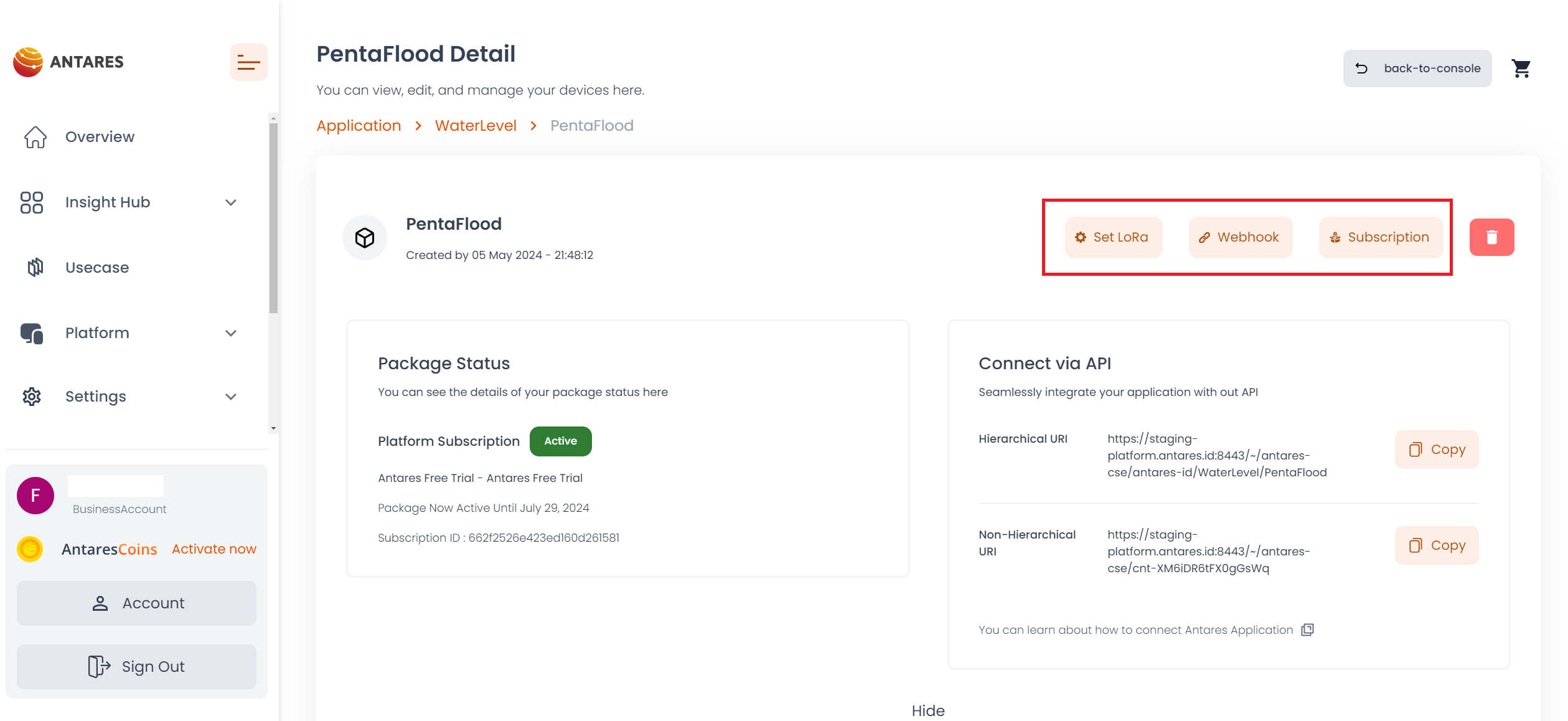Click the sidebar scrollbar down arrow
Screen dimensions: 1568x721
coord(273,428)
